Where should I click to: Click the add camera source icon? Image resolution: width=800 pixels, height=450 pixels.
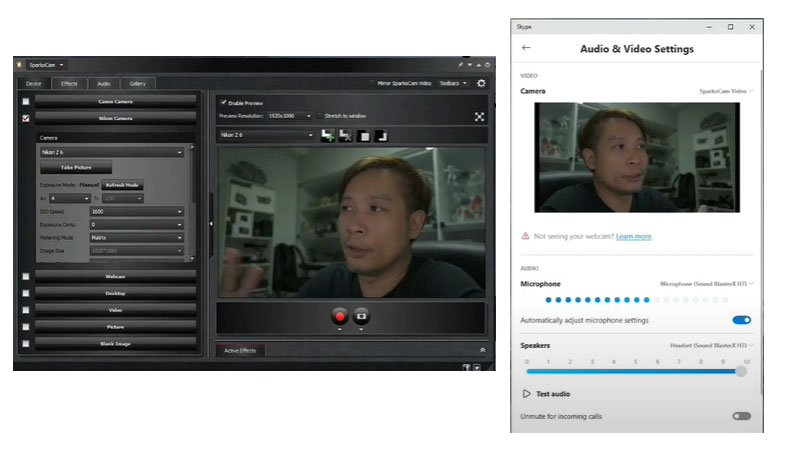pyautogui.click(x=328, y=135)
